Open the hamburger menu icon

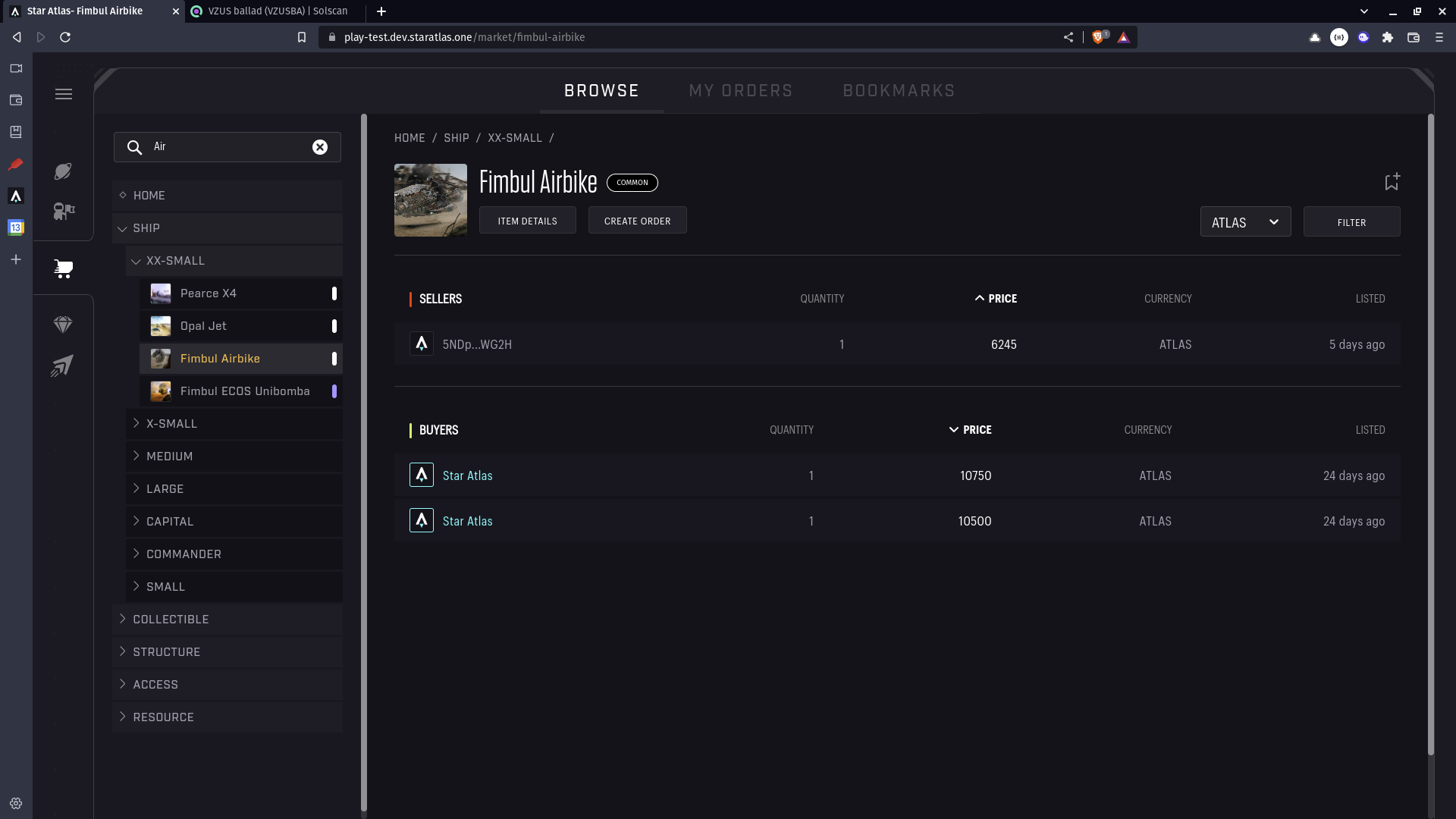click(x=64, y=94)
